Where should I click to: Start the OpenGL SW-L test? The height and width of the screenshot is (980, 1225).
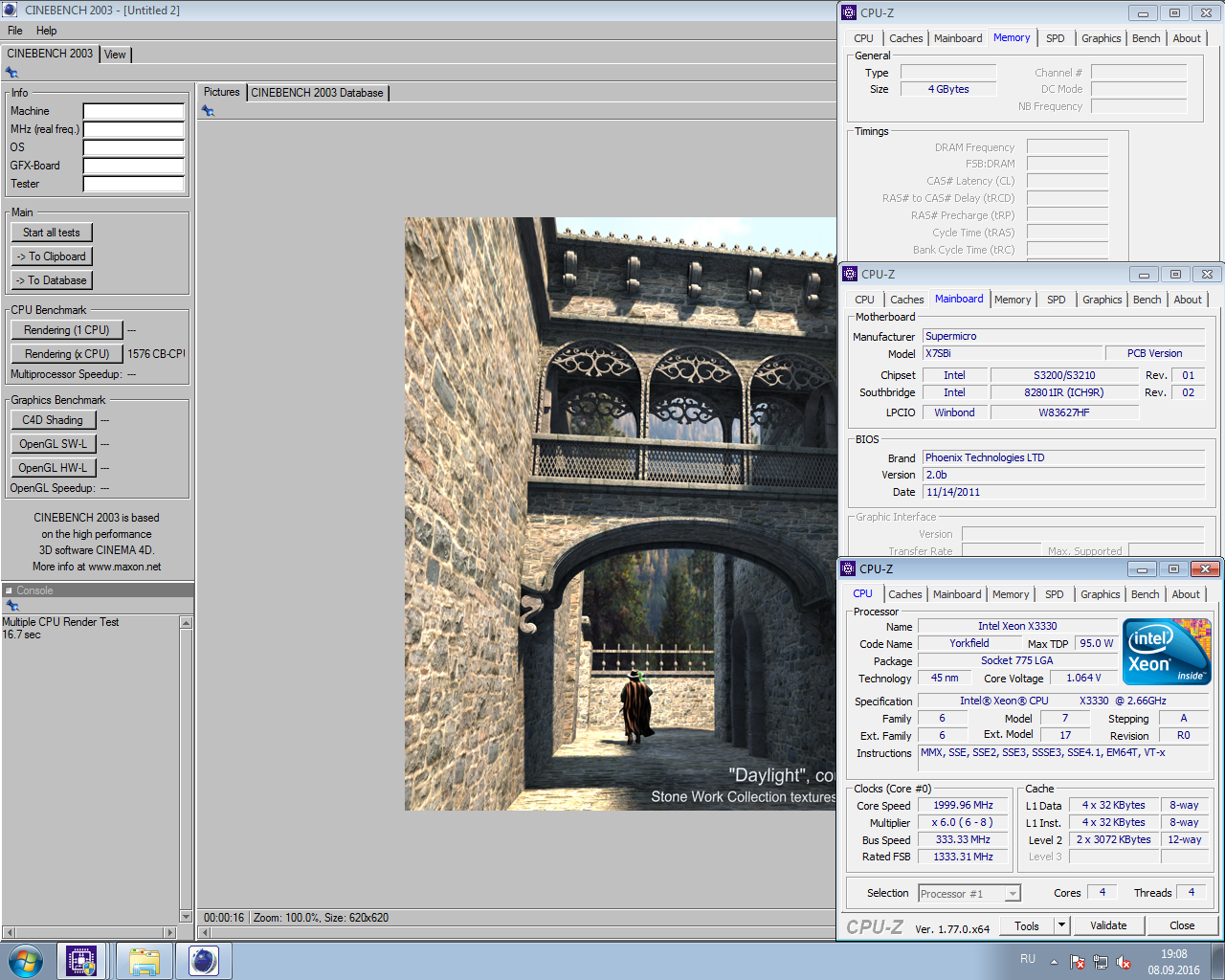(53, 444)
